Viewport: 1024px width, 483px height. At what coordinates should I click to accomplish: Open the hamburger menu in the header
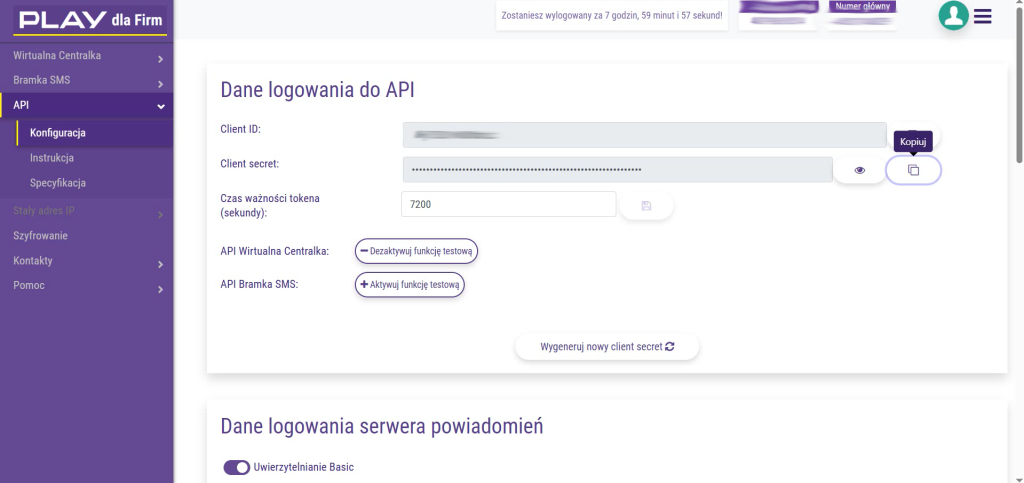coord(982,16)
